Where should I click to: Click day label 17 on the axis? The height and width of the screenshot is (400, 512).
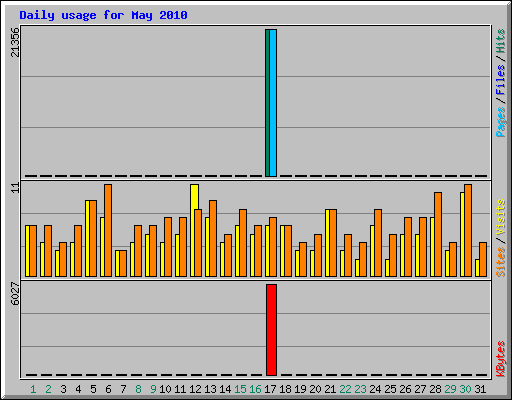pos(270,389)
